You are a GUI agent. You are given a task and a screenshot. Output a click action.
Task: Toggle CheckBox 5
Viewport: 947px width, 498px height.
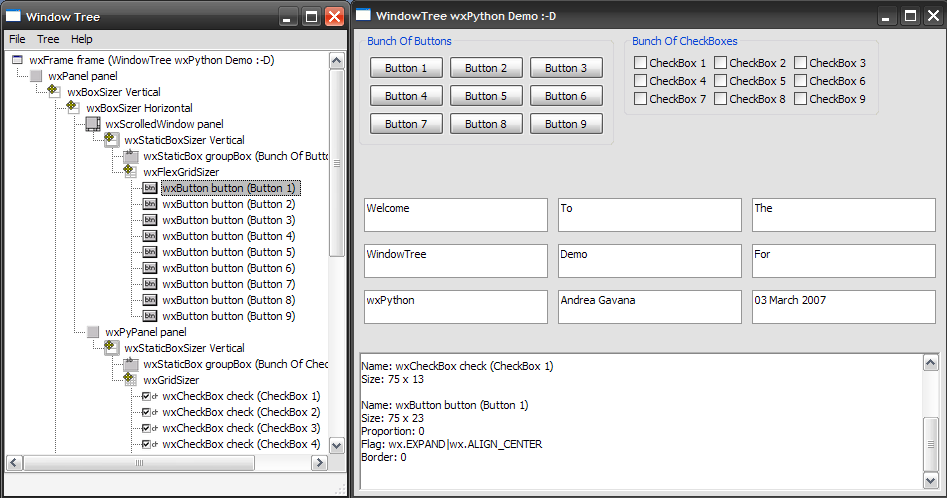click(720, 81)
